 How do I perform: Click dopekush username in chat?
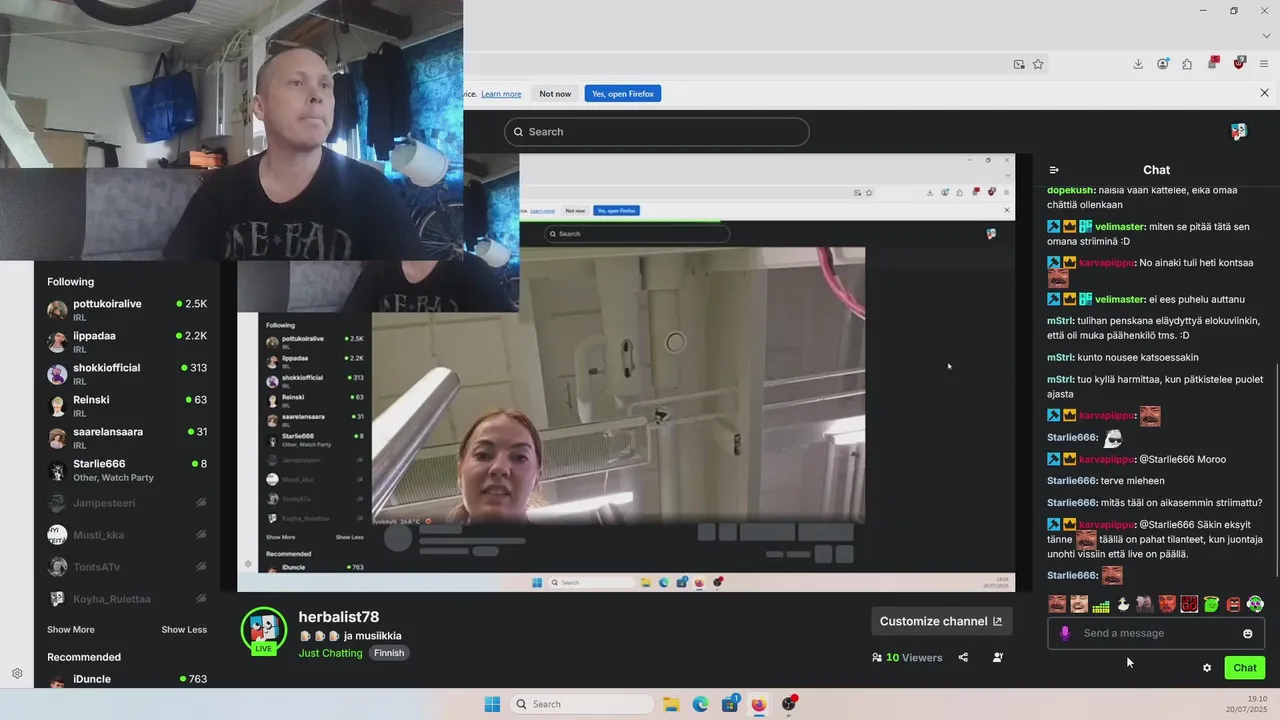pyautogui.click(x=1070, y=190)
